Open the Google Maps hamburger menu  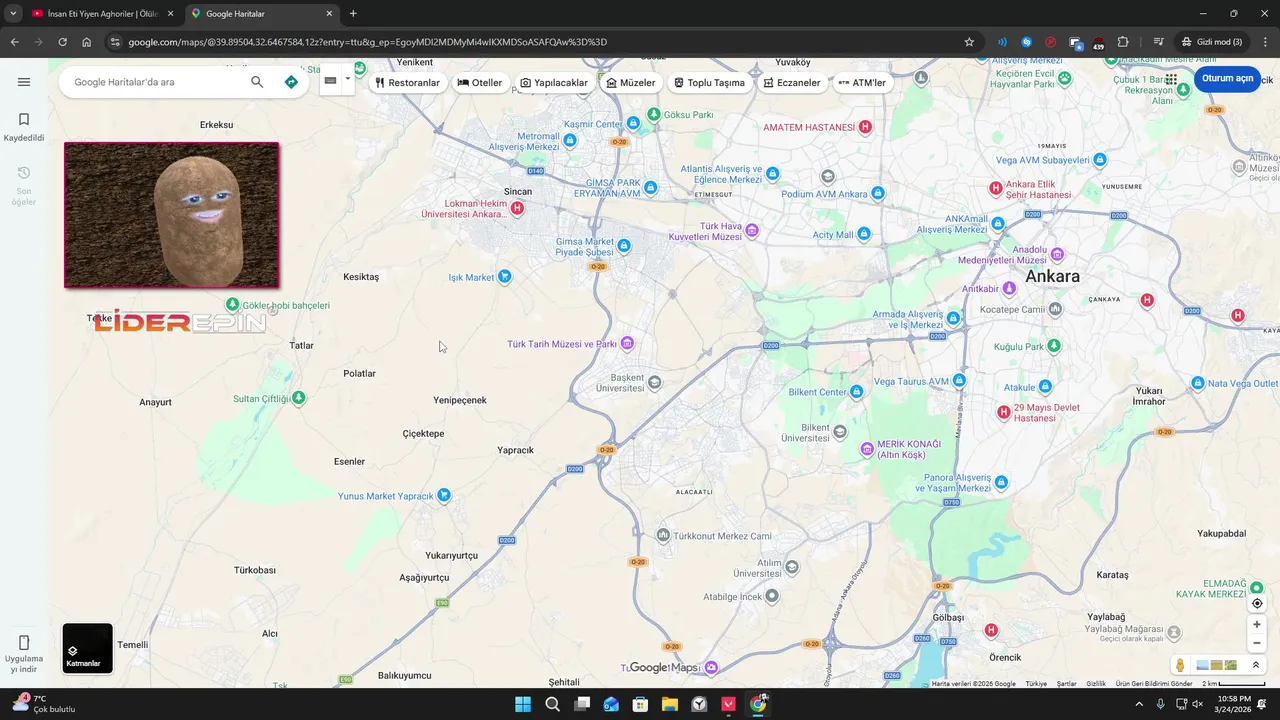pos(24,82)
